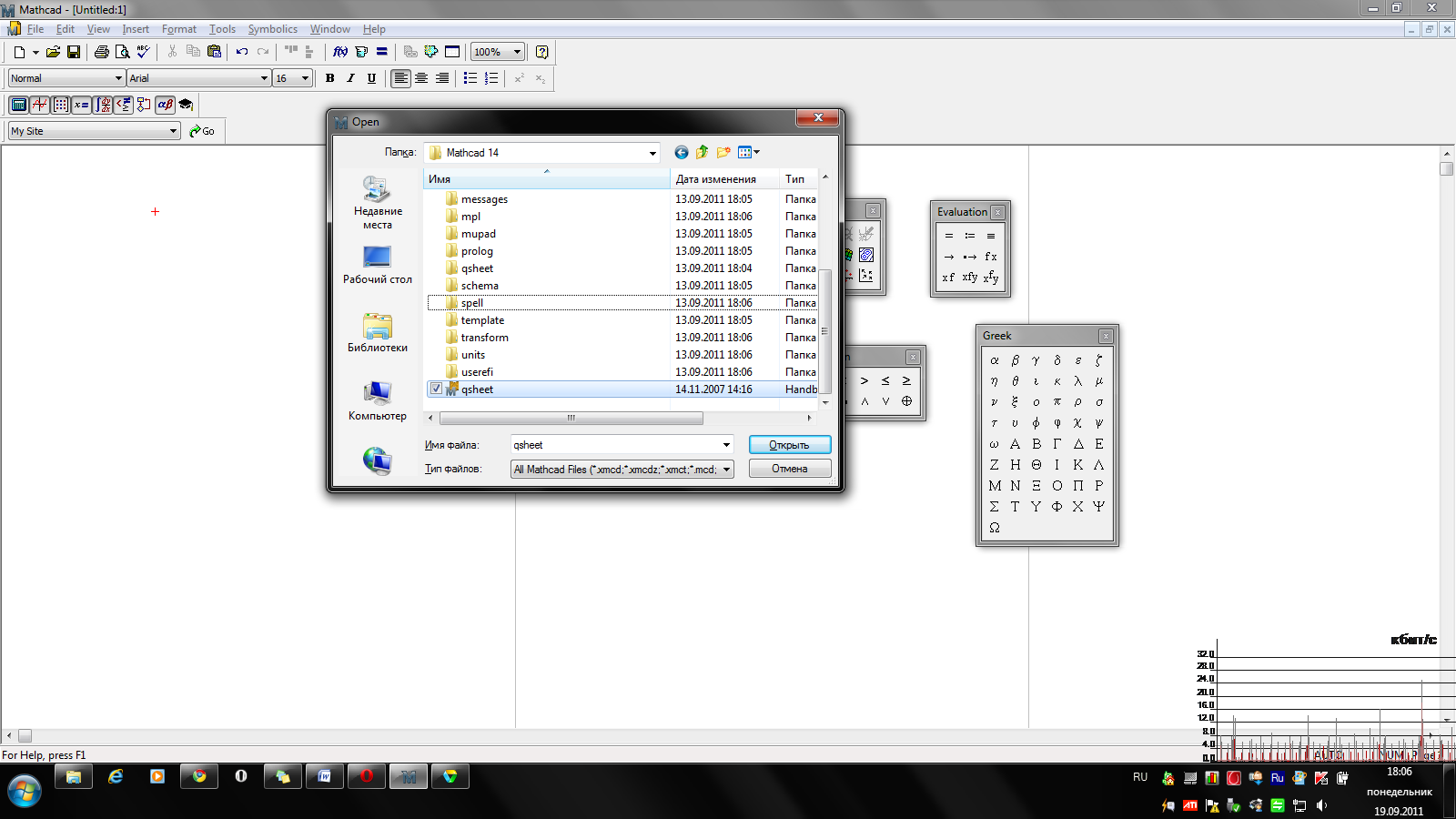Sort by Дата изменения column header
1456x819 pixels.
coord(724,179)
